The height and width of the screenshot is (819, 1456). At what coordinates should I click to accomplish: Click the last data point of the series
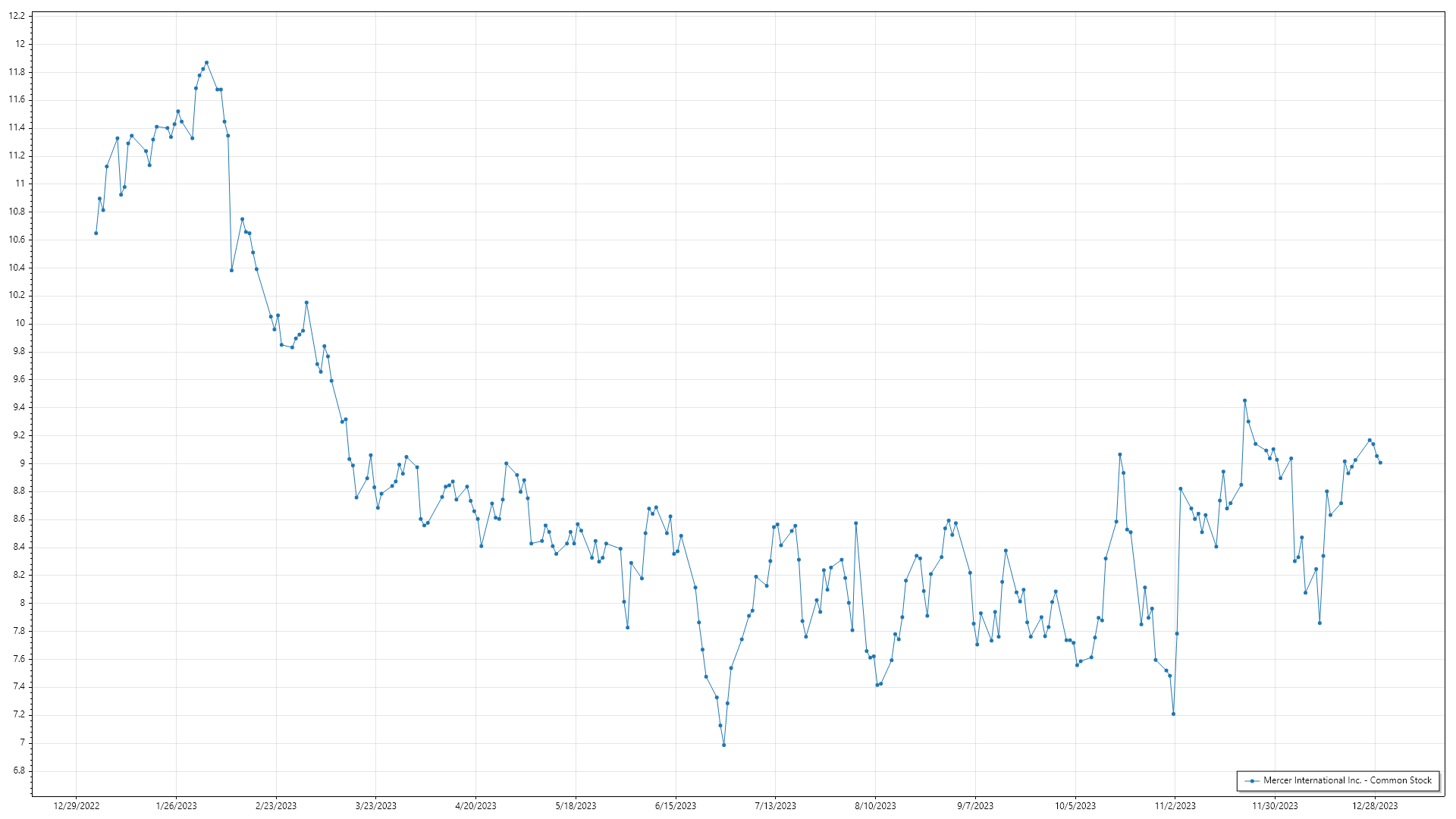[1380, 463]
